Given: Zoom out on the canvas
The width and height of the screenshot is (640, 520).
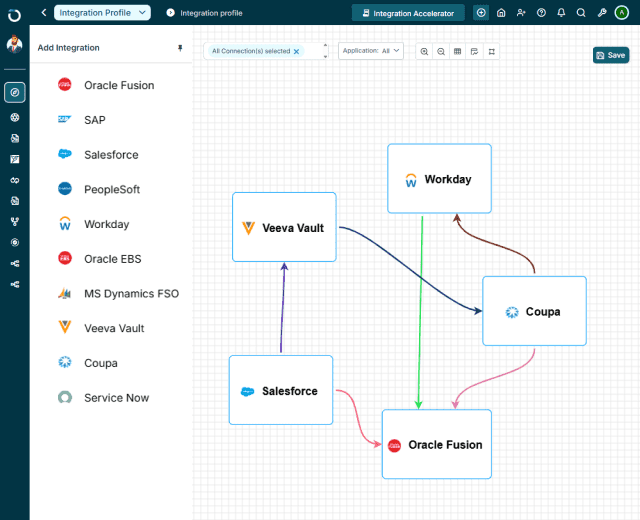Looking at the screenshot, I should 441,51.
